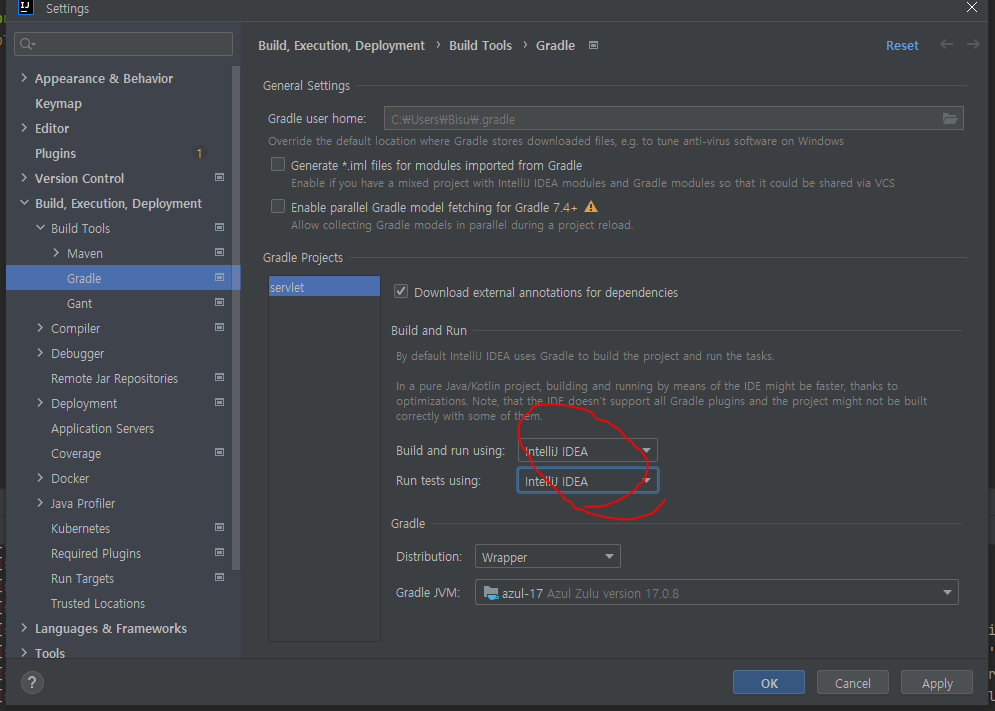
Task: Open Application Servers settings
Action: [x=102, y=429]
